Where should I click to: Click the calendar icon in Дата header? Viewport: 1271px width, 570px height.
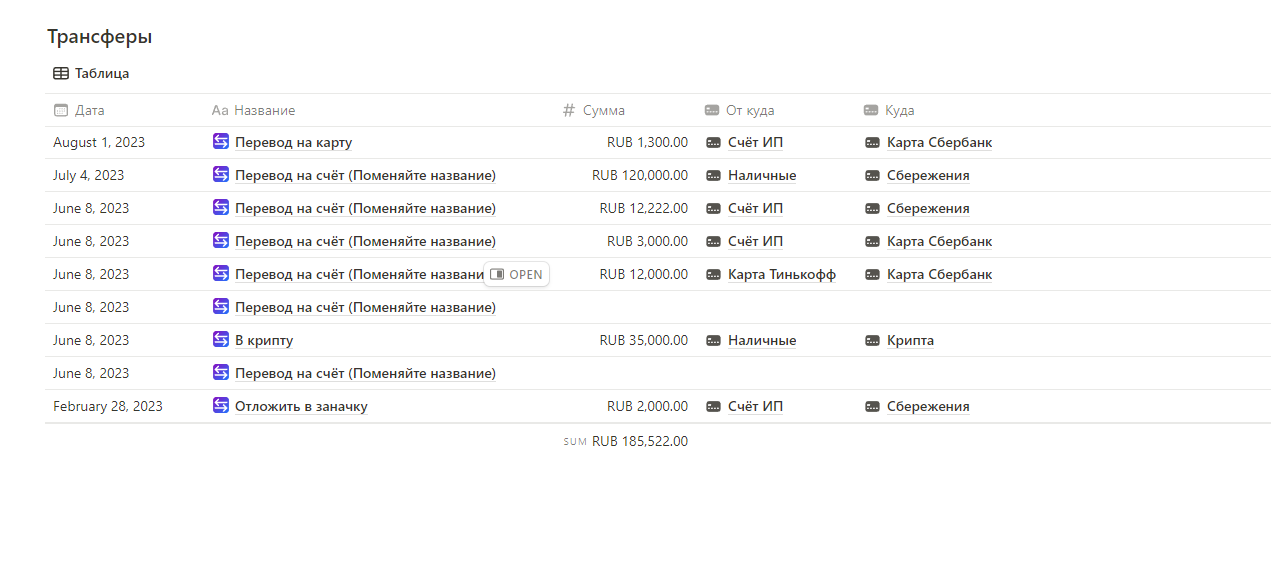[61, 110]
